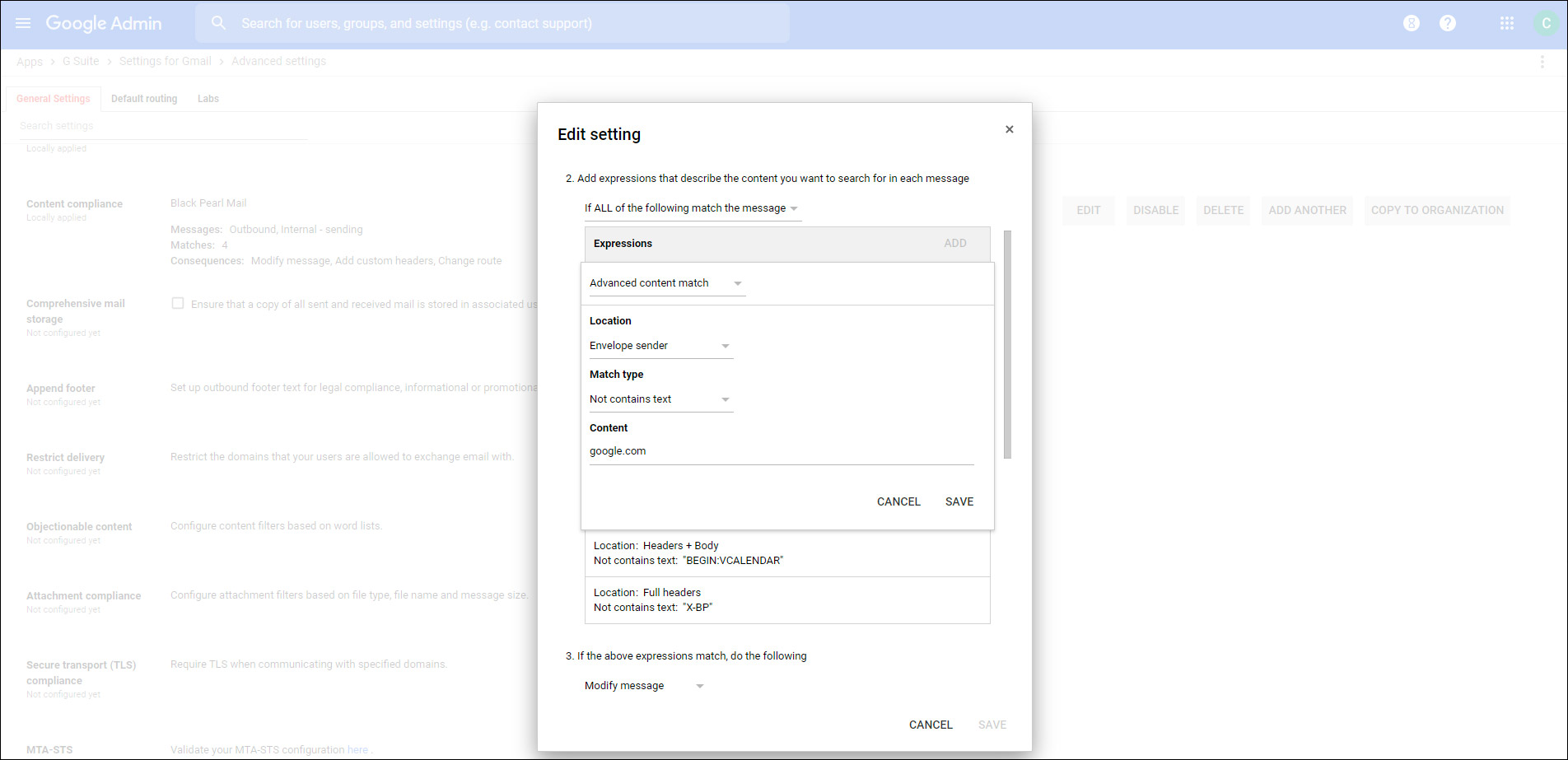This screenshot has width=1568, height=760.
Task: Click the EDIT button for Content compliance
Action: (1089, 210)
